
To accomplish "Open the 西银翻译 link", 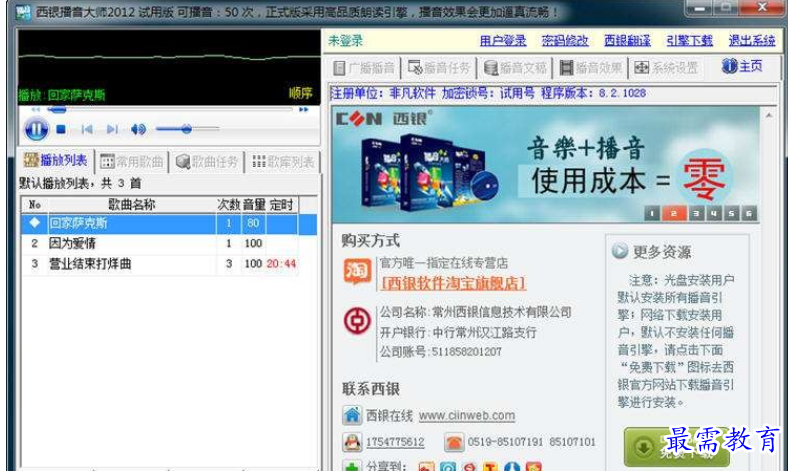I will (x=627, y=41).
